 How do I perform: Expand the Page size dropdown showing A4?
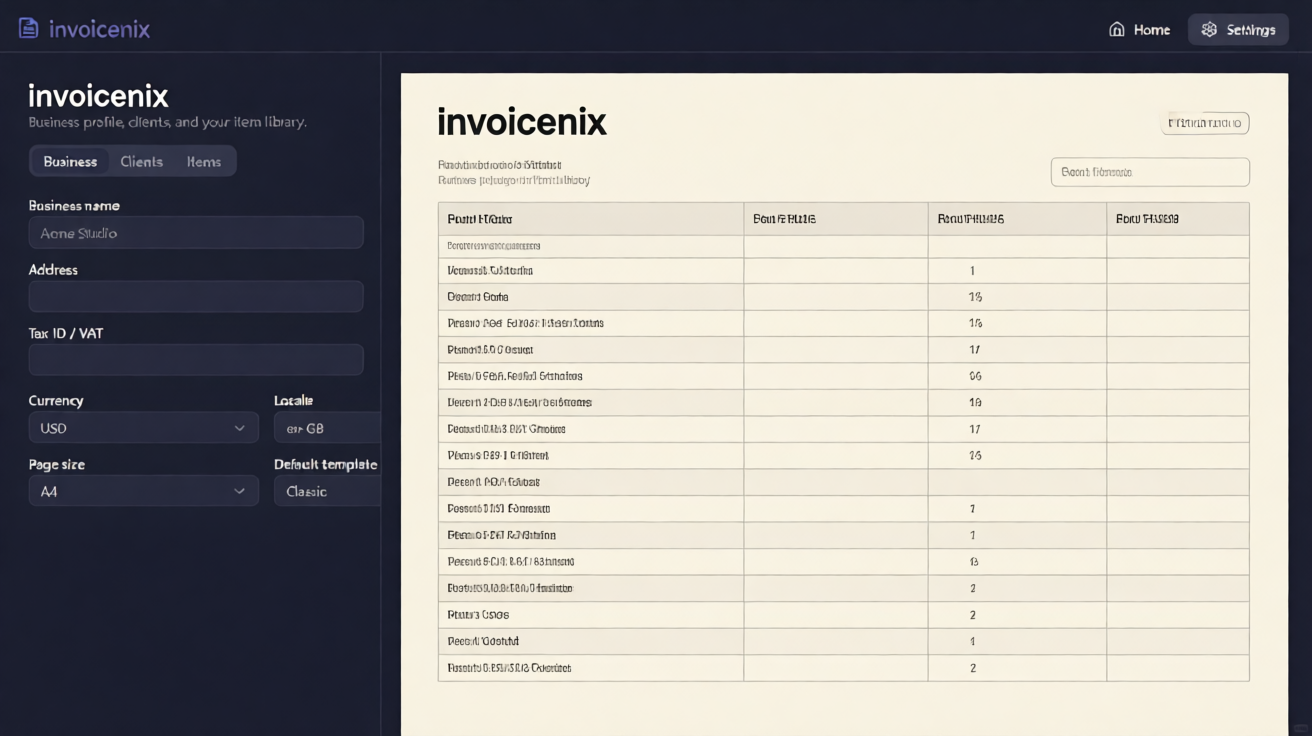(x=144, y=491)
